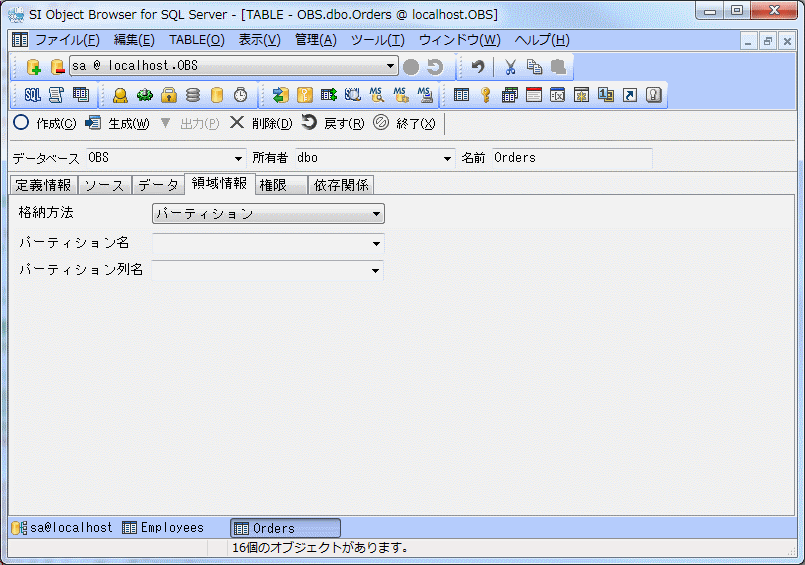Click the padlock icon in toolbar

(x=169, y=95)
